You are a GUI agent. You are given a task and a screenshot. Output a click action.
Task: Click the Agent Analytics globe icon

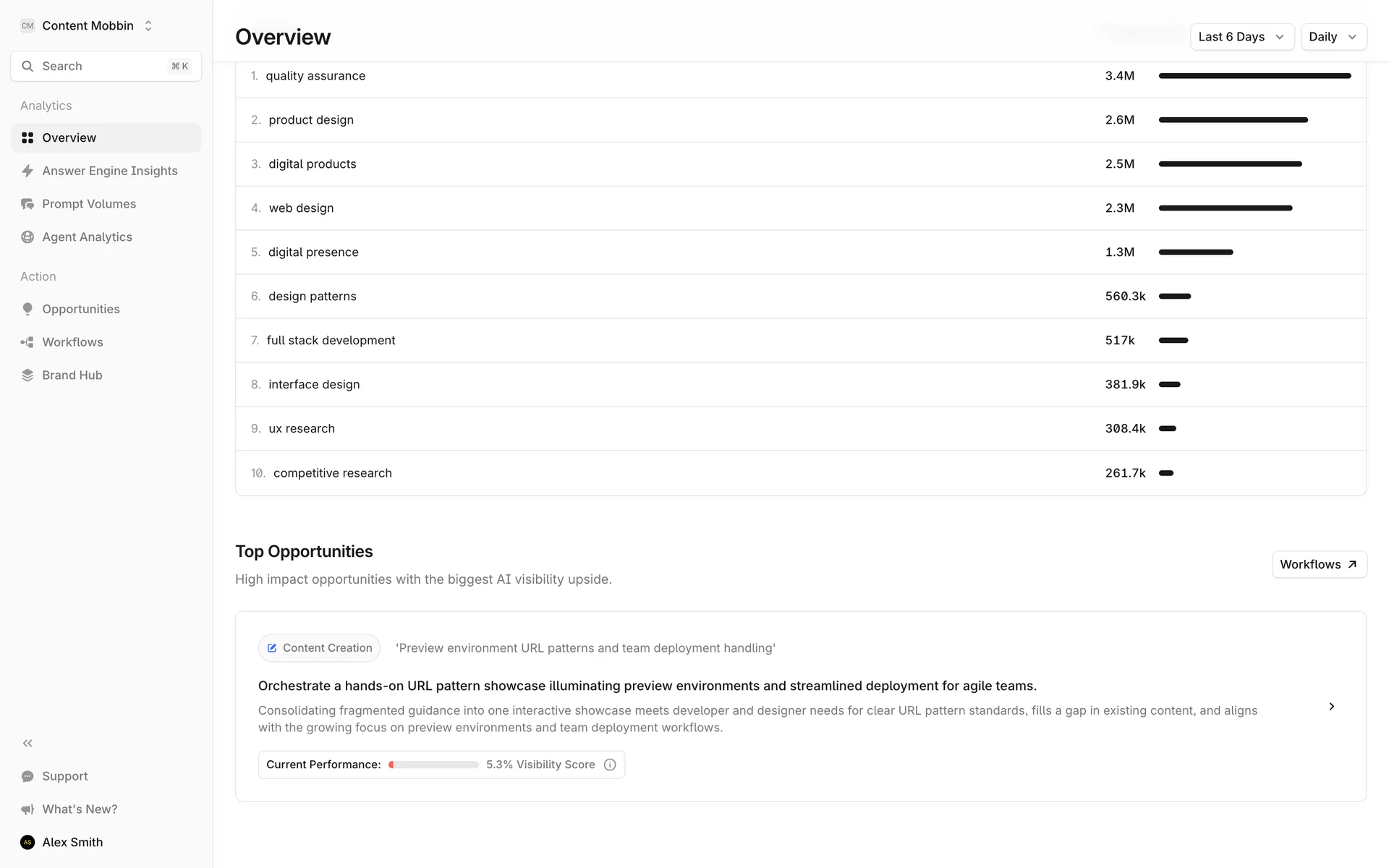(27, 237)
